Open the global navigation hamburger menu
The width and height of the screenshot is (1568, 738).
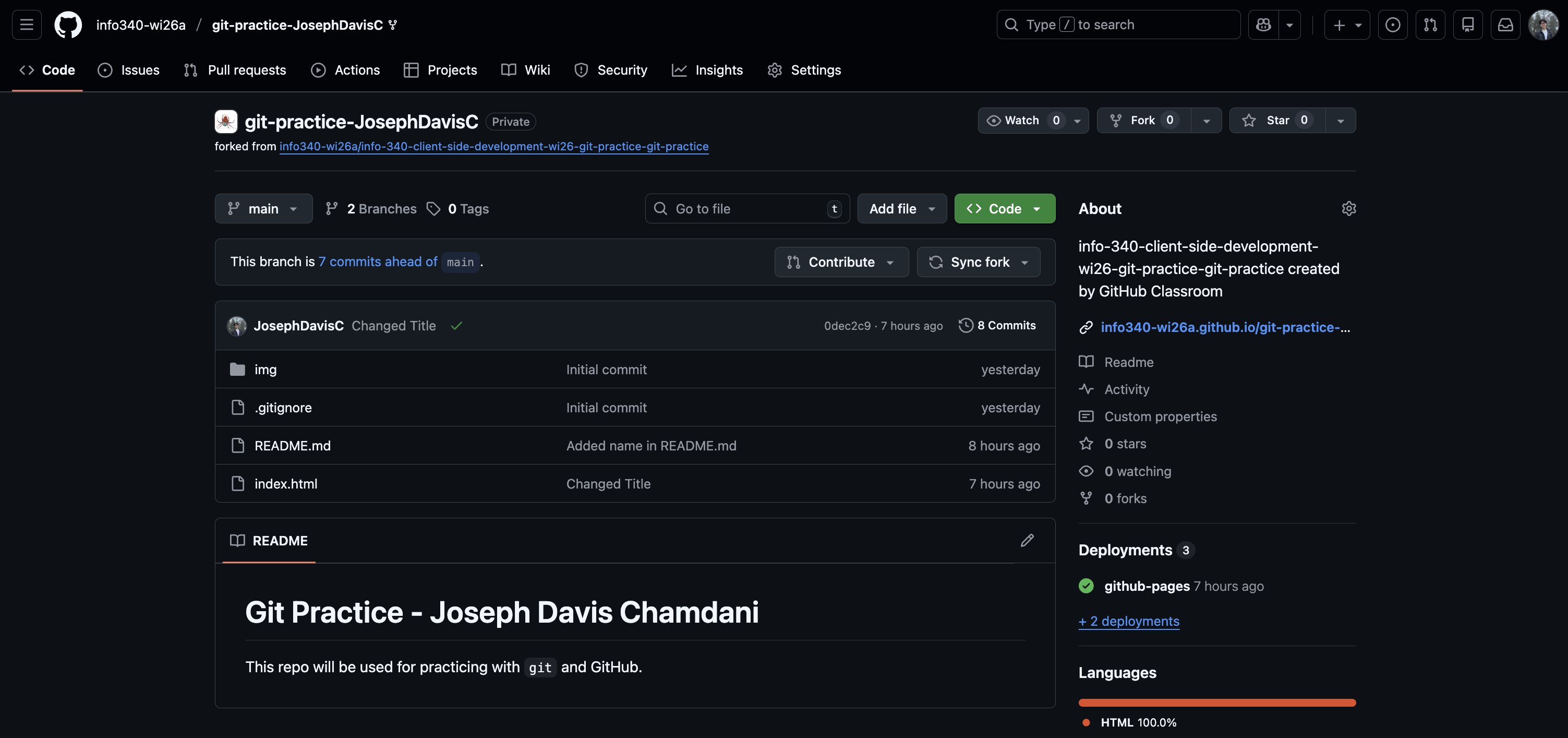pos(26,25)
